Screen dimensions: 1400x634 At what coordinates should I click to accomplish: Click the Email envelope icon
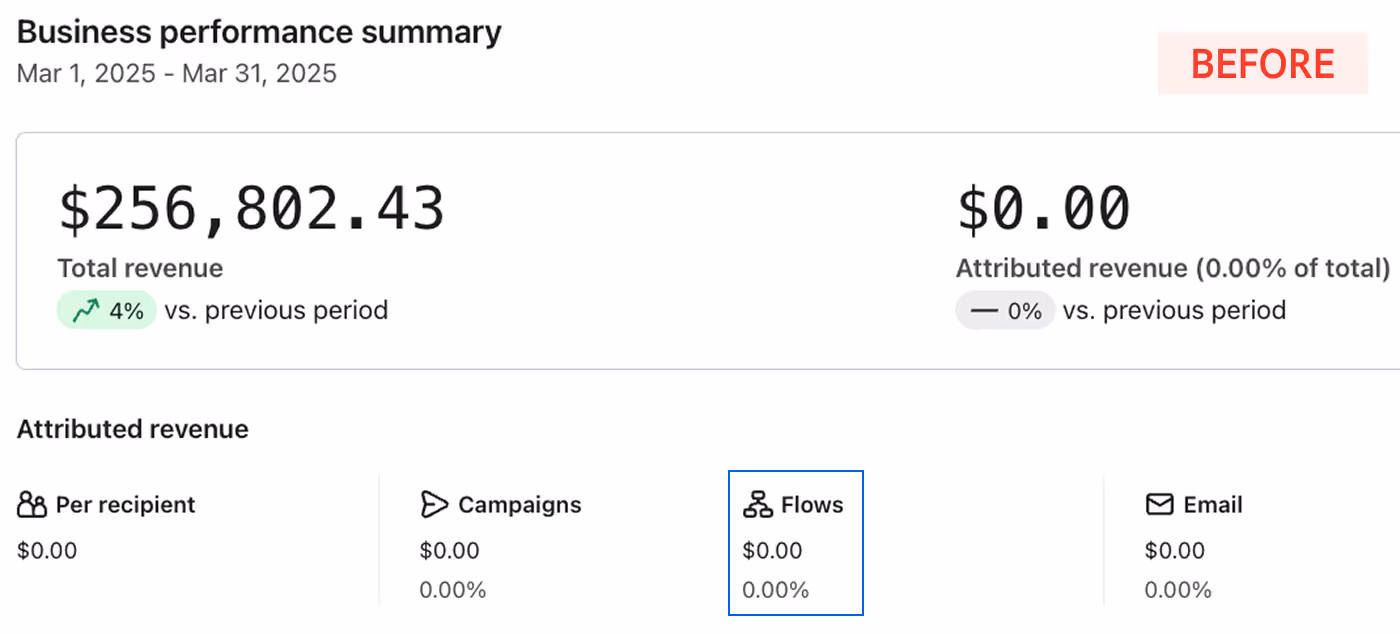click(x=1159, y=505)
